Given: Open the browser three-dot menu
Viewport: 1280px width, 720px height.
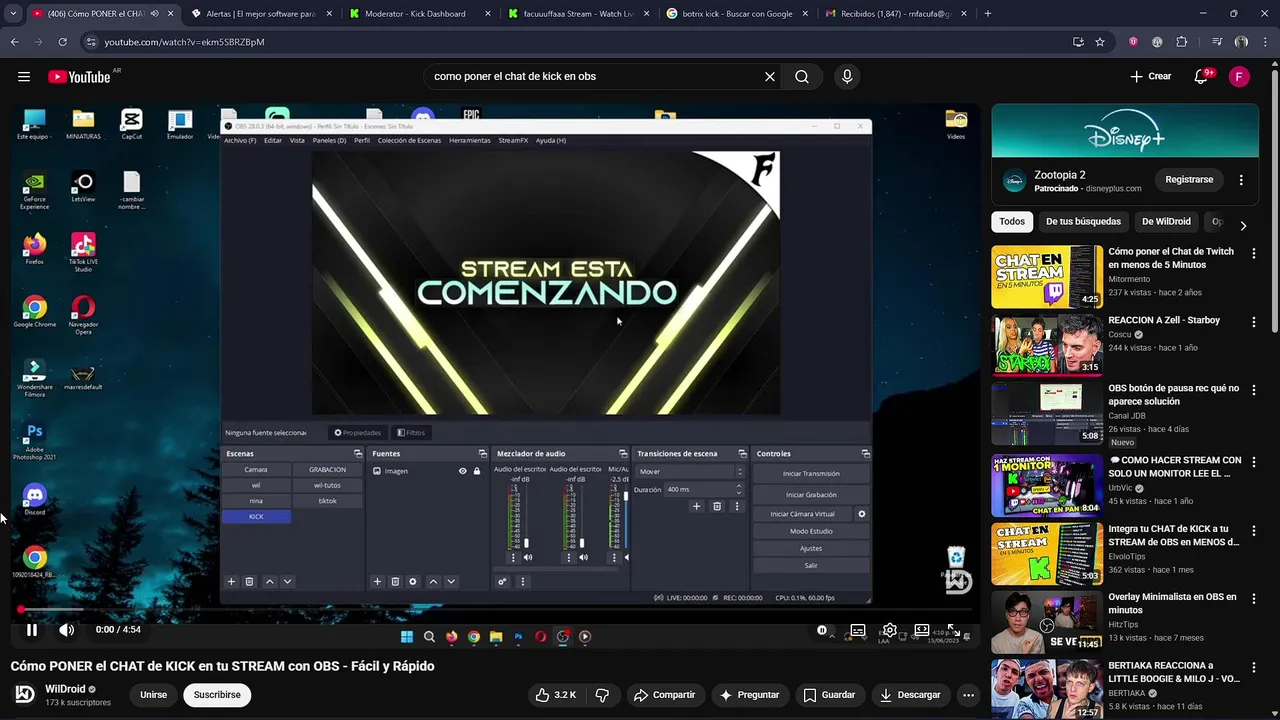Looking at the screenshot, I should [x=1266, y=42].
